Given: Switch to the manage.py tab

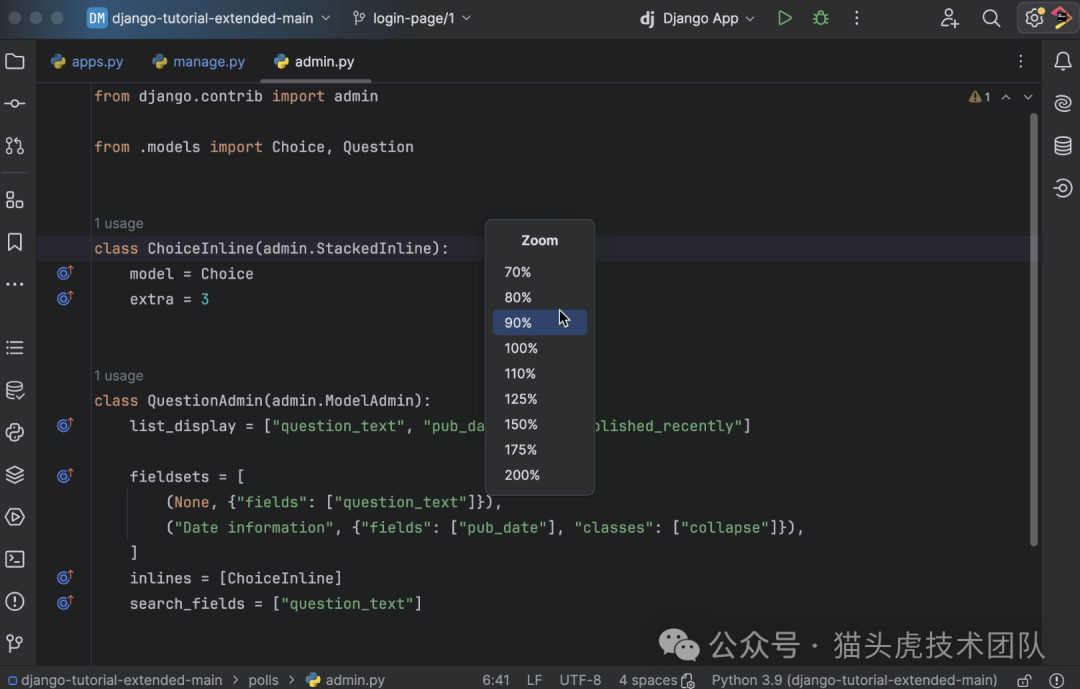Looking at the screenshot, I should [x=198, y=62].
